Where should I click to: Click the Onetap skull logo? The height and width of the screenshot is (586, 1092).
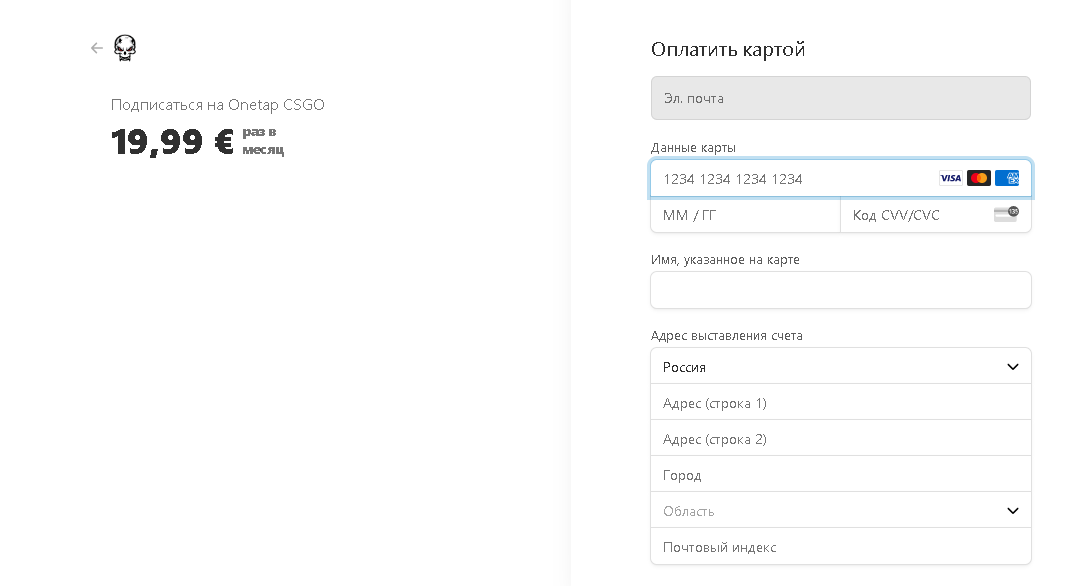[125, 48]
